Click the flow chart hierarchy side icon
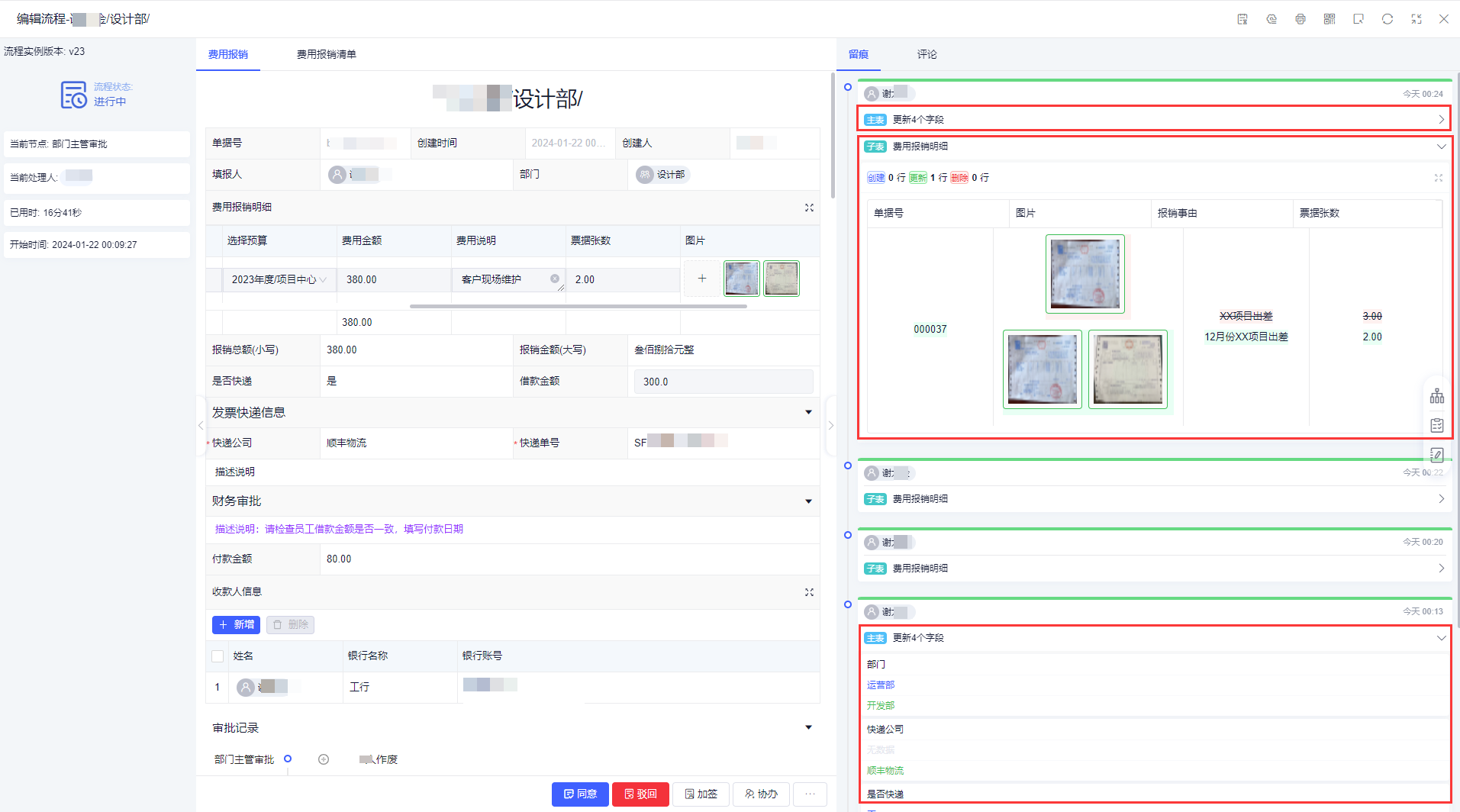This screenshot has height=812, width=1460. point(1437,396)
